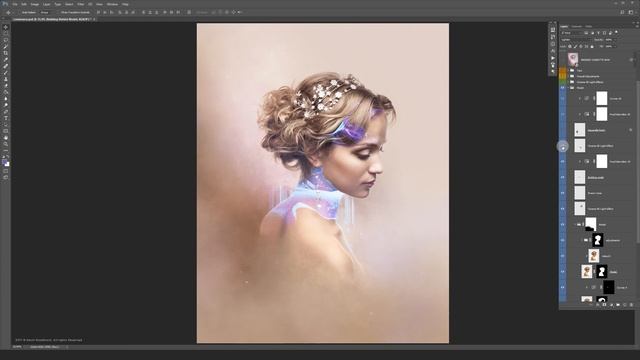The image size is (640, 360).
Task: Select the Curves 10 layer mask thumbnail
Action: tap(602, 99)
